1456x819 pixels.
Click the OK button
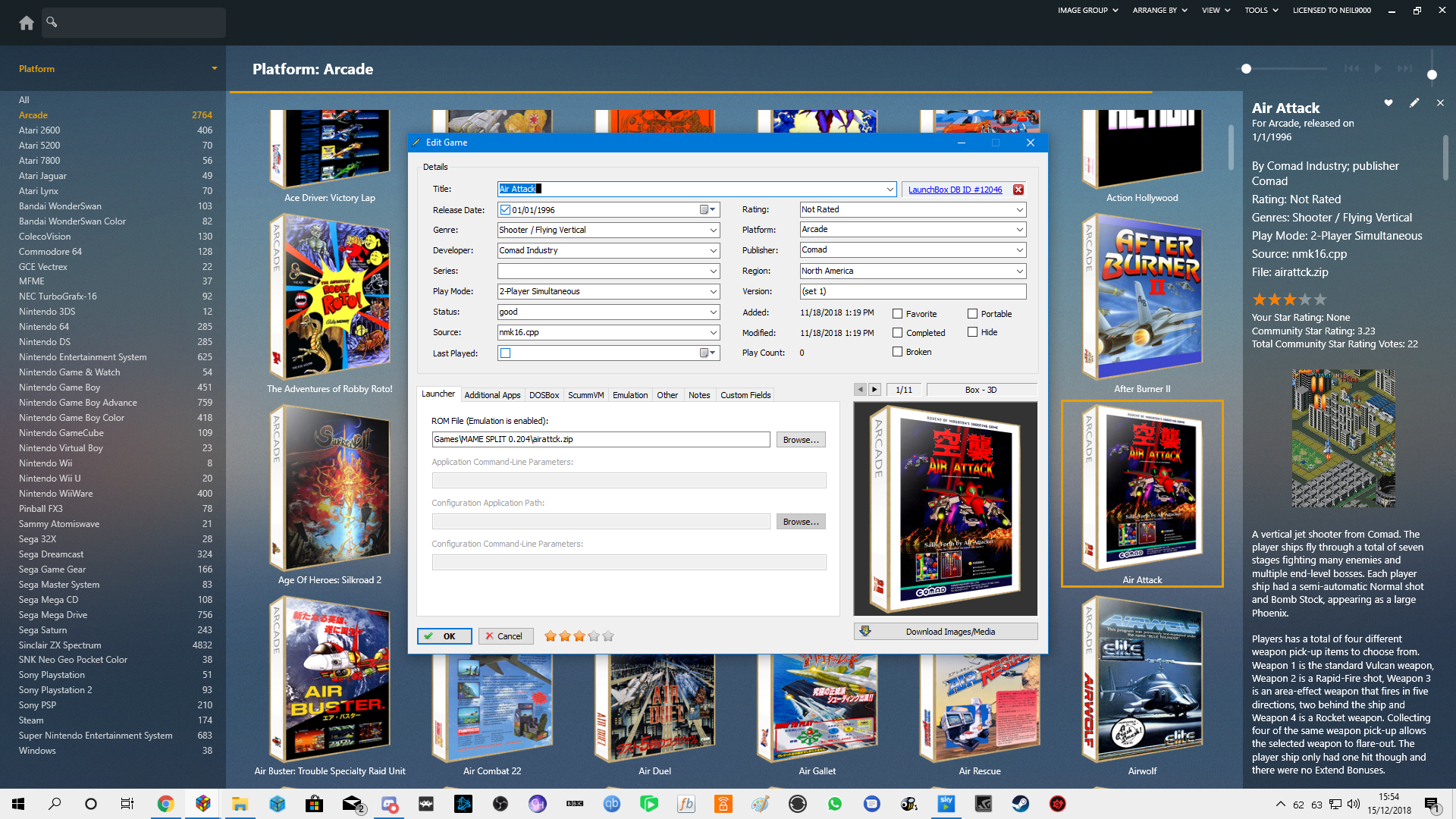click(x=444, y=636)
